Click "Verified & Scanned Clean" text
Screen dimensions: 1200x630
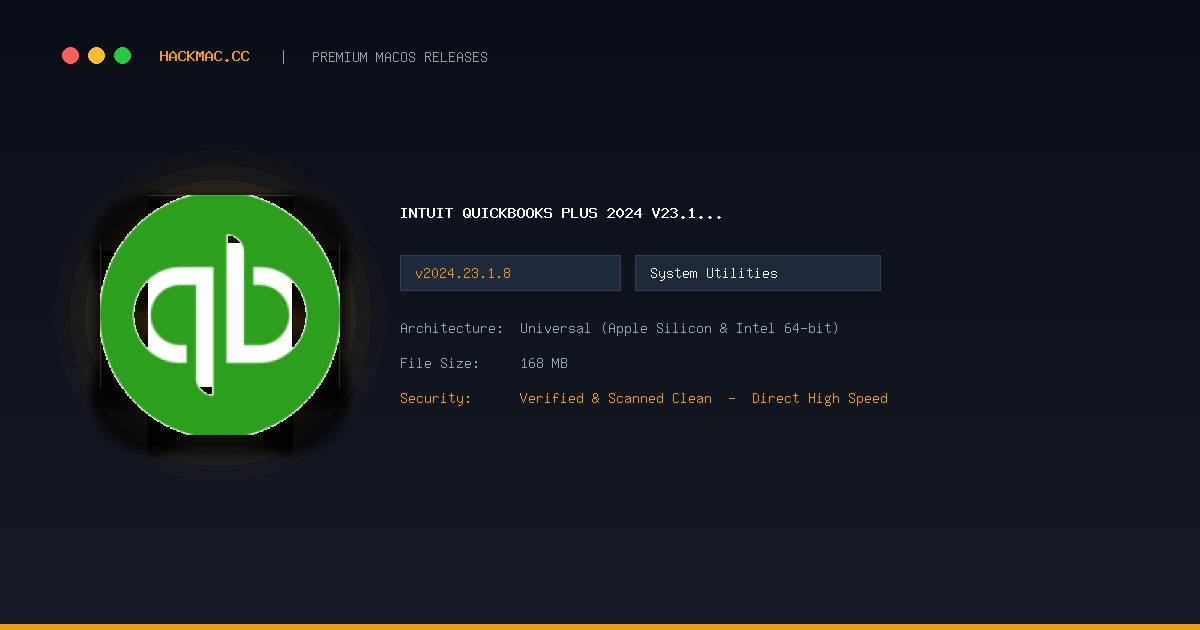(616, 398)
